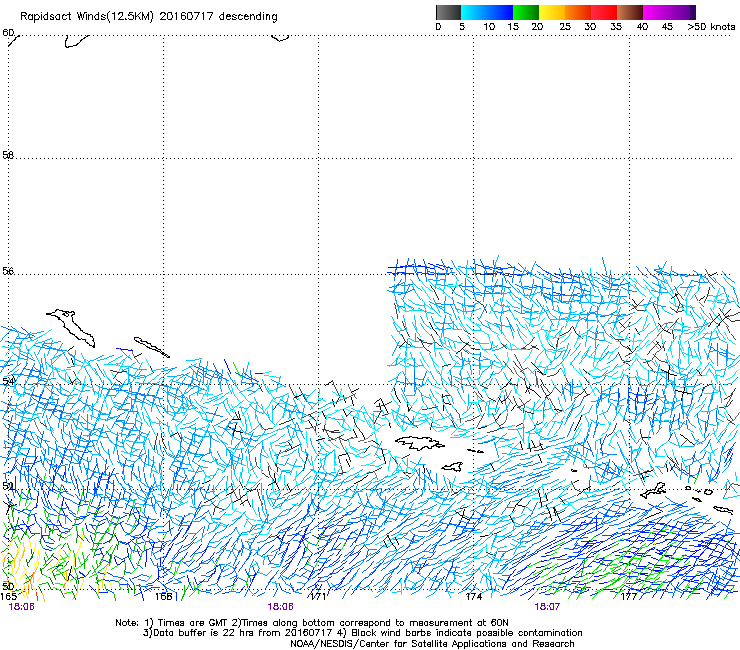Click the green 15-20 knots legend swatch

pyautogui.click(x=526, y=12)
